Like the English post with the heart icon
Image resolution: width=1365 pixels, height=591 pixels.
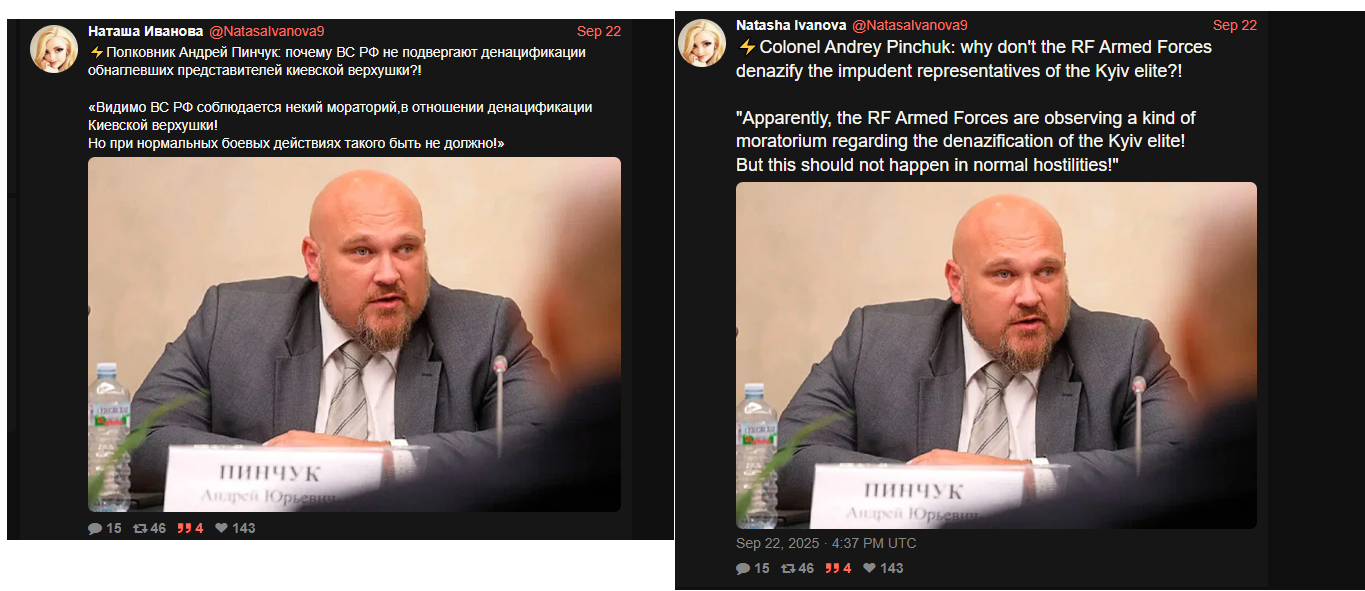tap(870, 568)
